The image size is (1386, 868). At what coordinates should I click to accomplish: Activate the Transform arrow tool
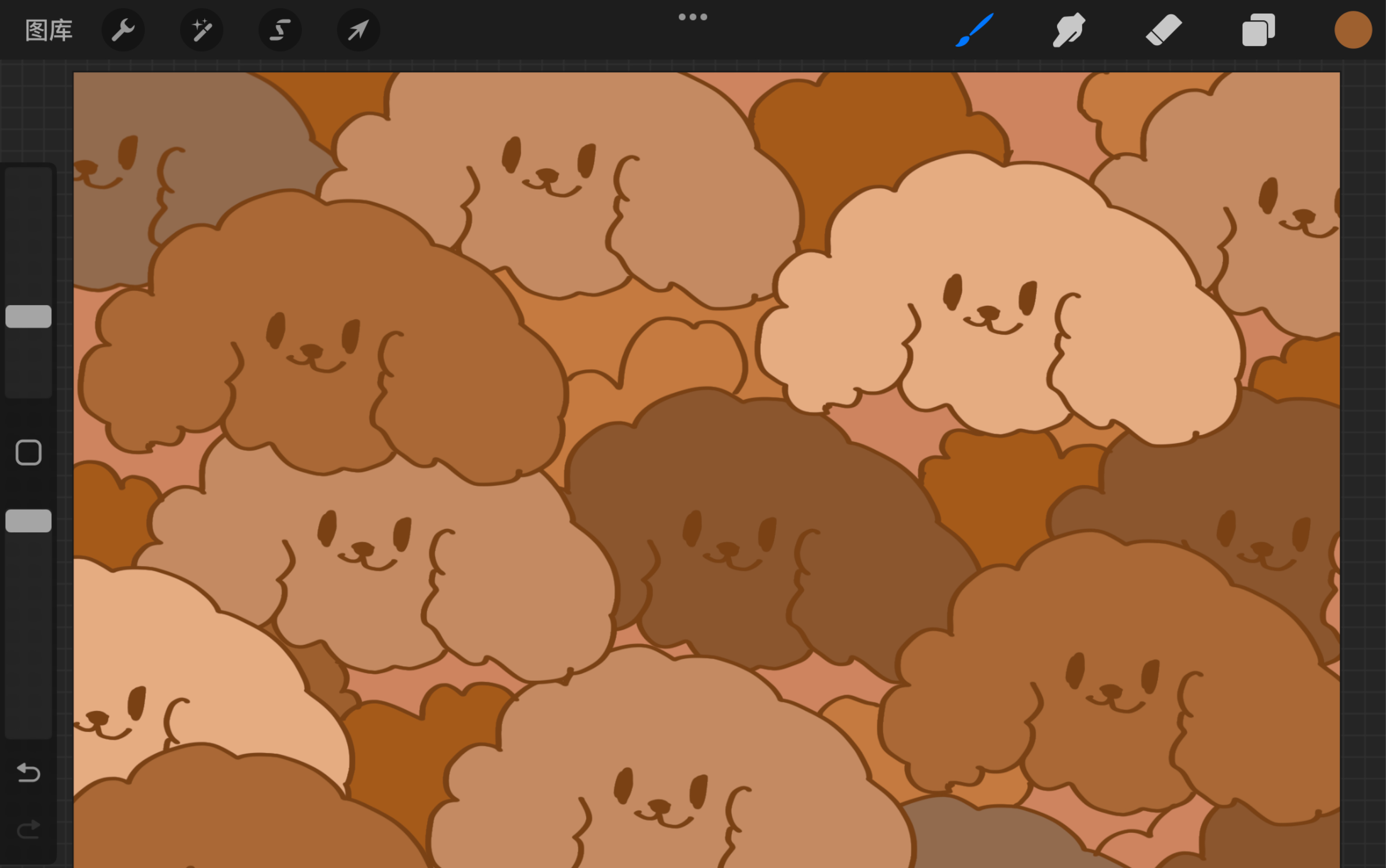[358, 30]
